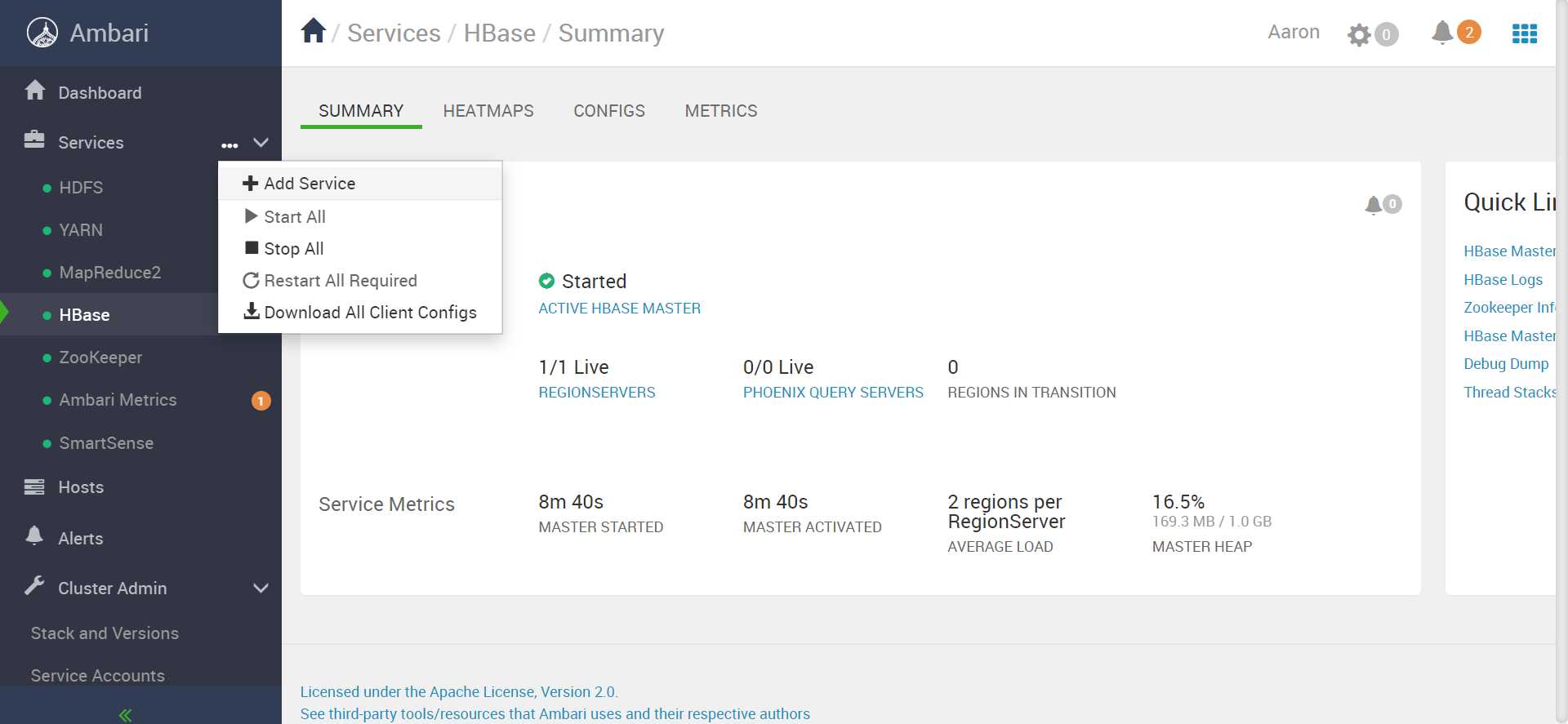The width and height of the screenshot is (1568, 724).
Task: Click the Services breadcrumb
Action: click(394, 33)
